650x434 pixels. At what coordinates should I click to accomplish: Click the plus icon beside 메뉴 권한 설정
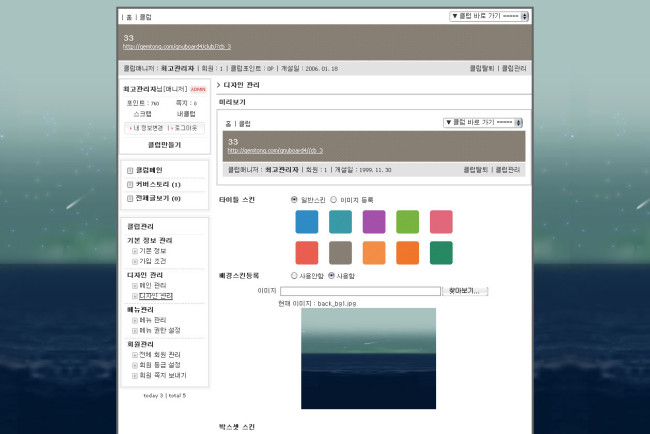coord(135,330)
